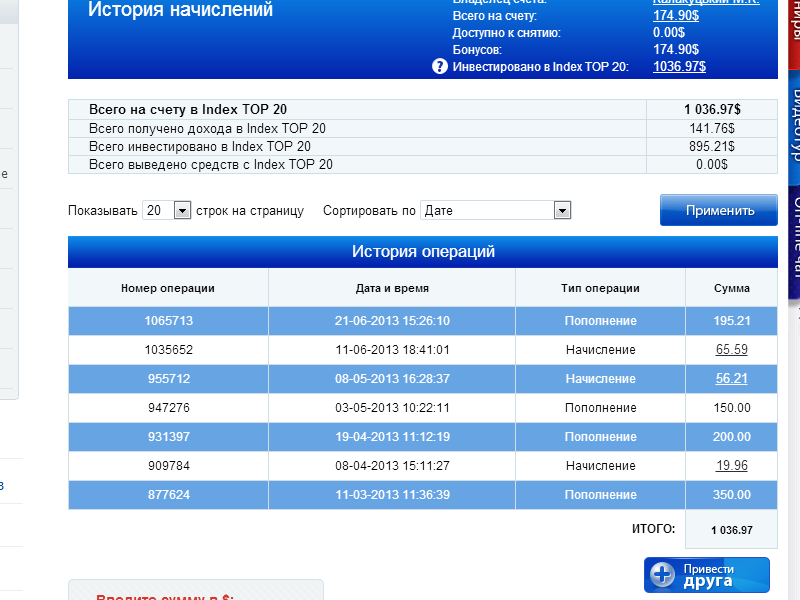Click the Всего выведено средств row label

pos(211,165)
